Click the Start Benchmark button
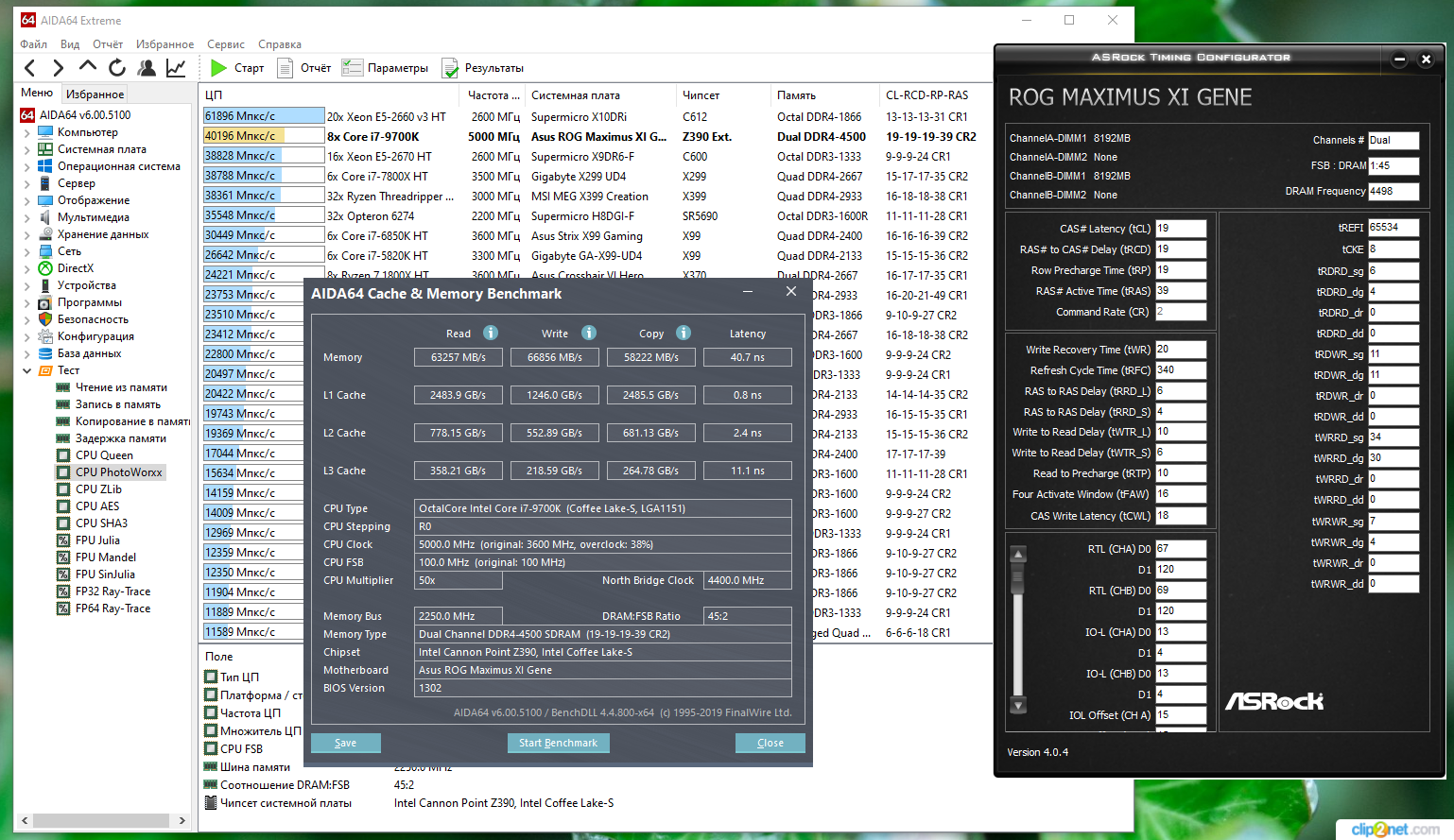 559,743
